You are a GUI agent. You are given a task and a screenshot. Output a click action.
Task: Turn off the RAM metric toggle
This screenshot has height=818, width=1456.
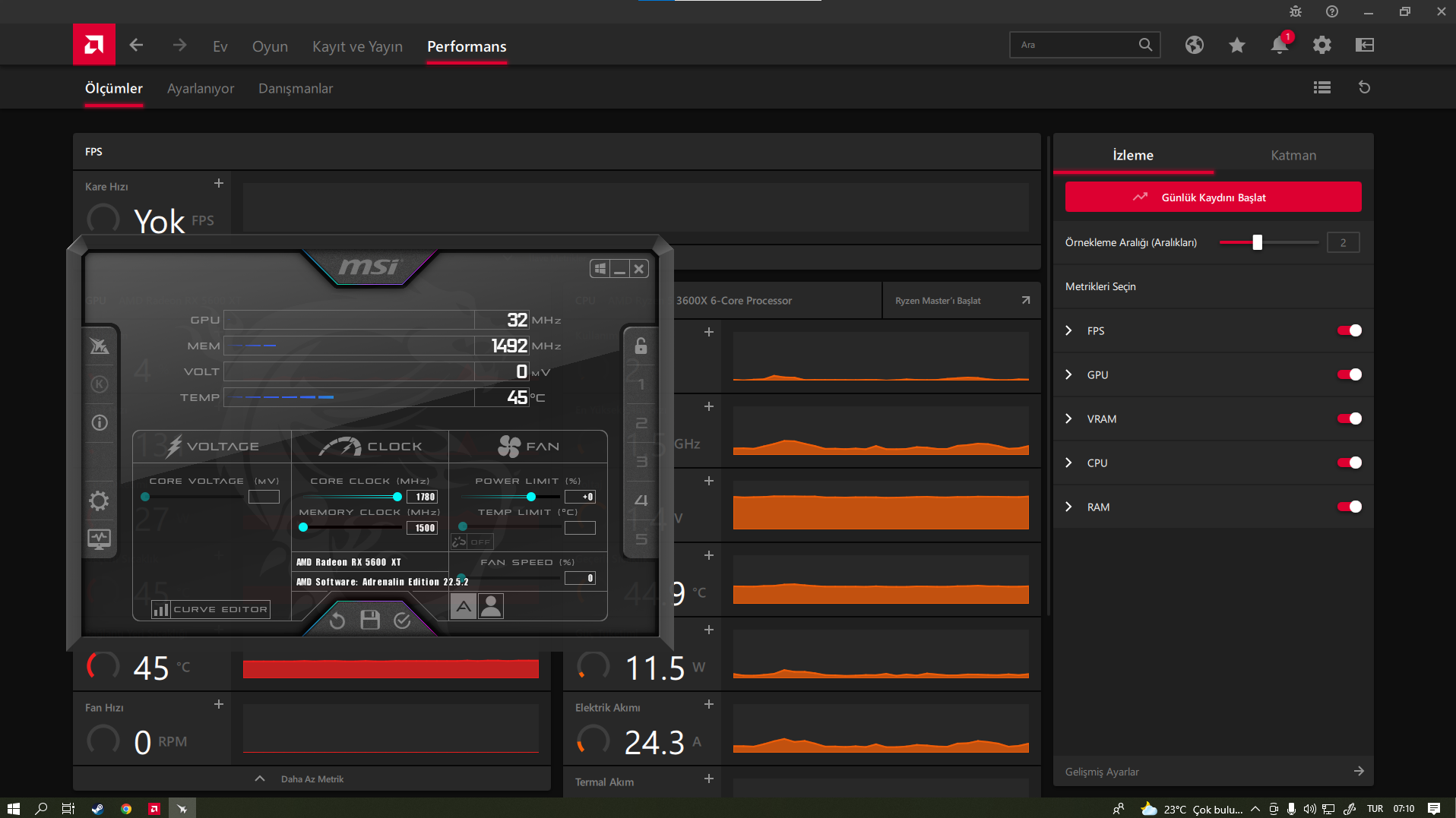click(x=1349, y=507)
